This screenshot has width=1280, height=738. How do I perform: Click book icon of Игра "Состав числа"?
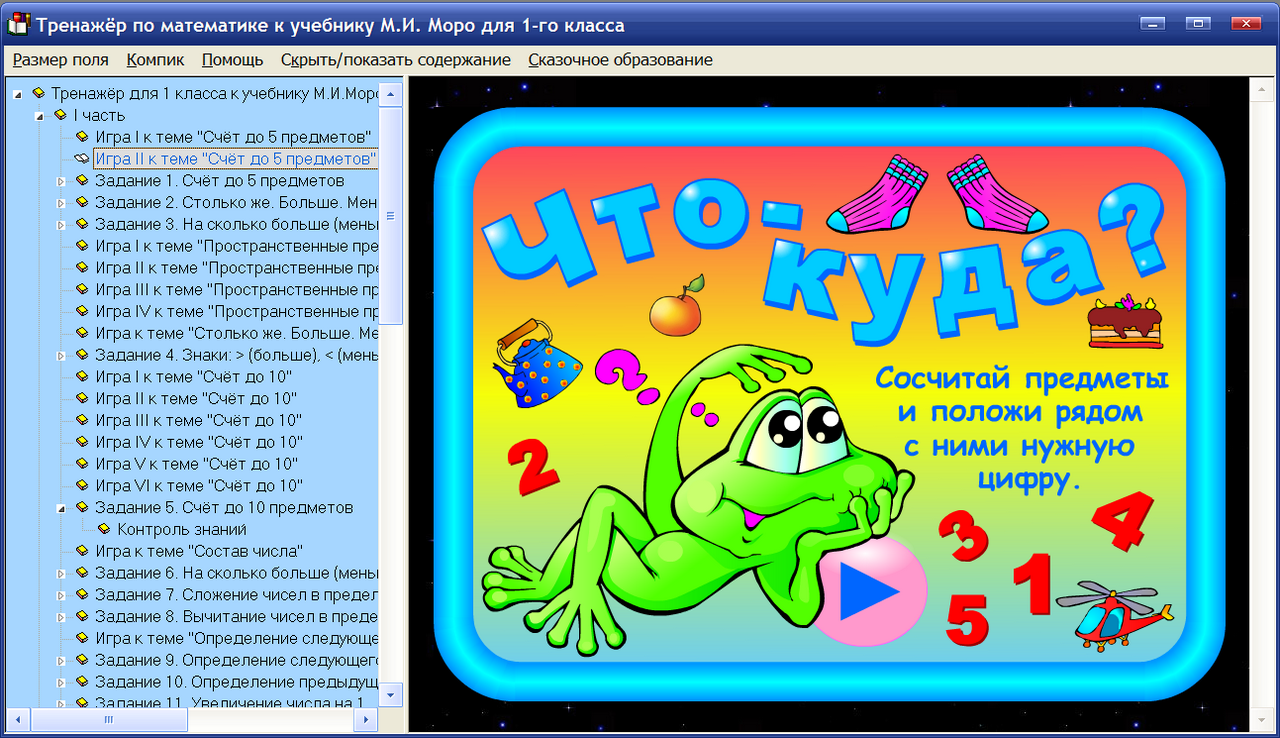pyautogui.click(x=82, y=551)
